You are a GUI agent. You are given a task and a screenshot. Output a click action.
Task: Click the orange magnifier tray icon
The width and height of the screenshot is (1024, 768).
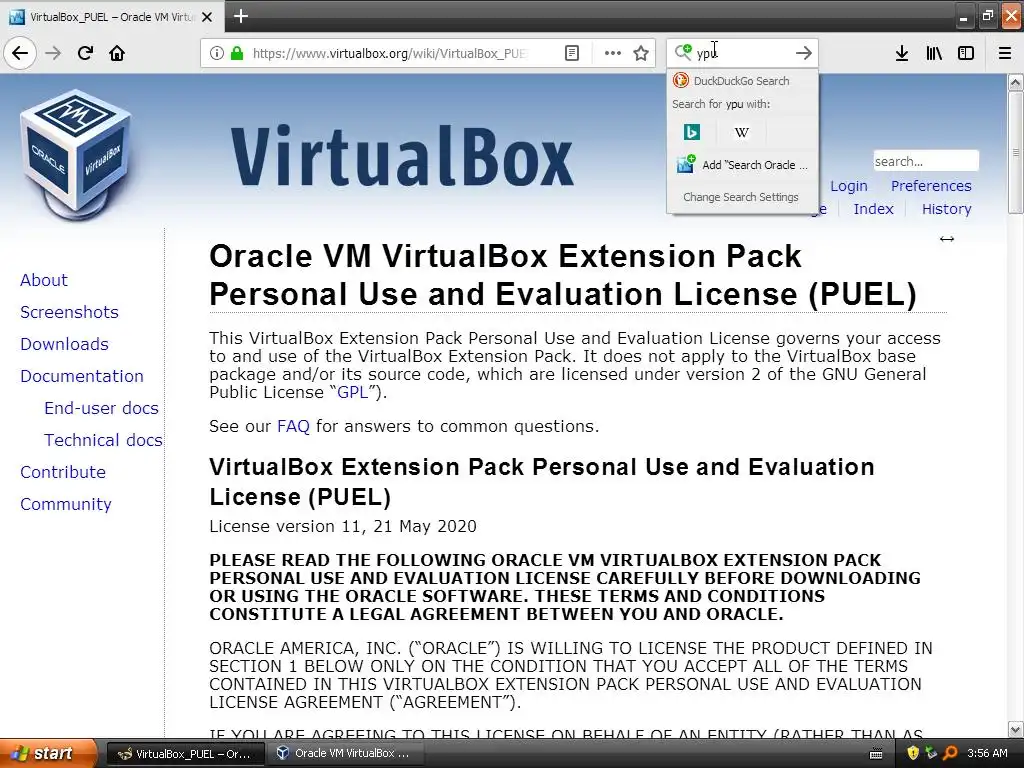click(950, 754)
